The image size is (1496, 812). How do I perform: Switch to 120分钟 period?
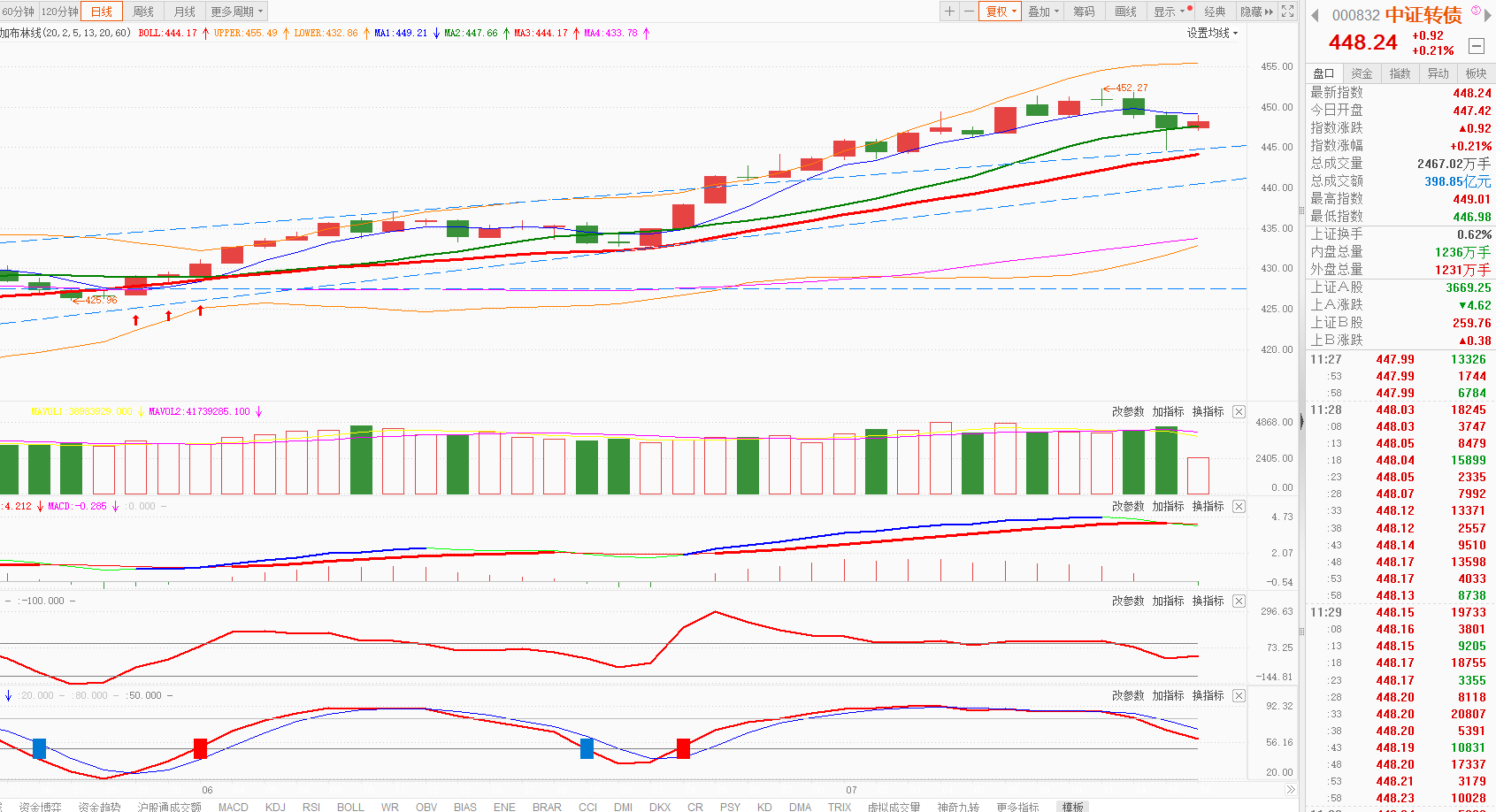pos(60,11)
